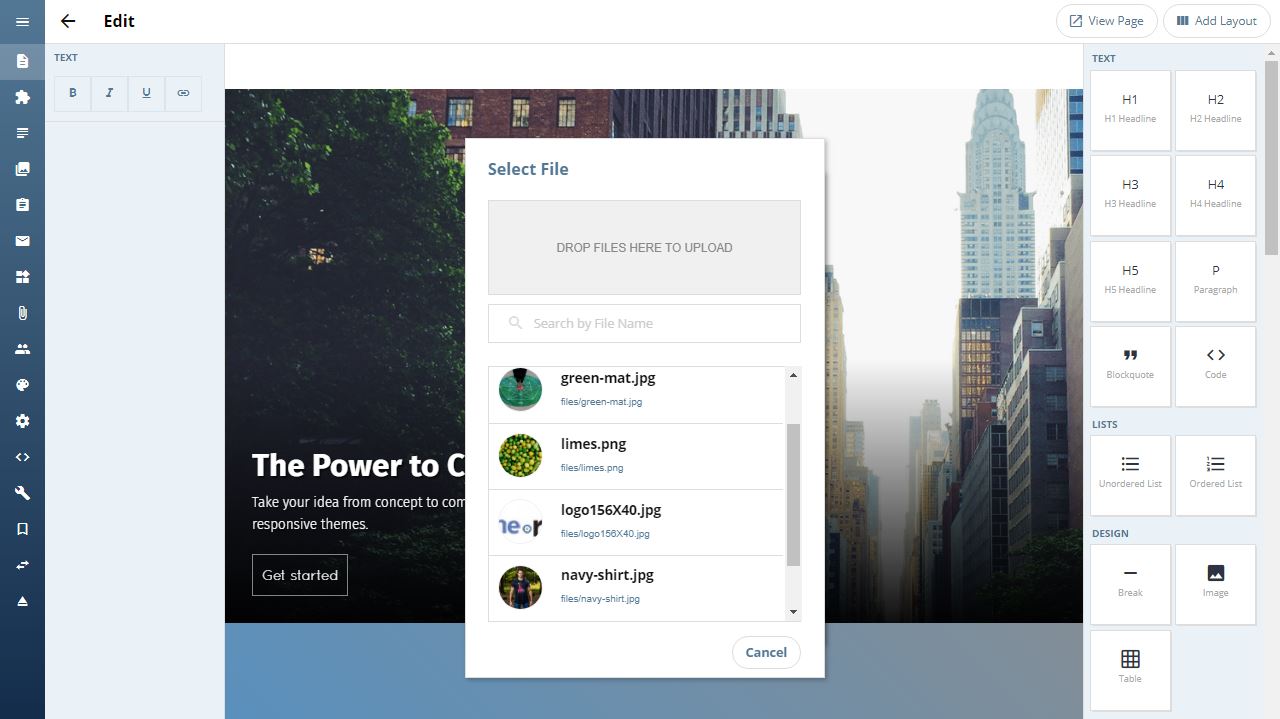Click the Search by File Name field
The image size is (1280, 719).
pos(644,323)
